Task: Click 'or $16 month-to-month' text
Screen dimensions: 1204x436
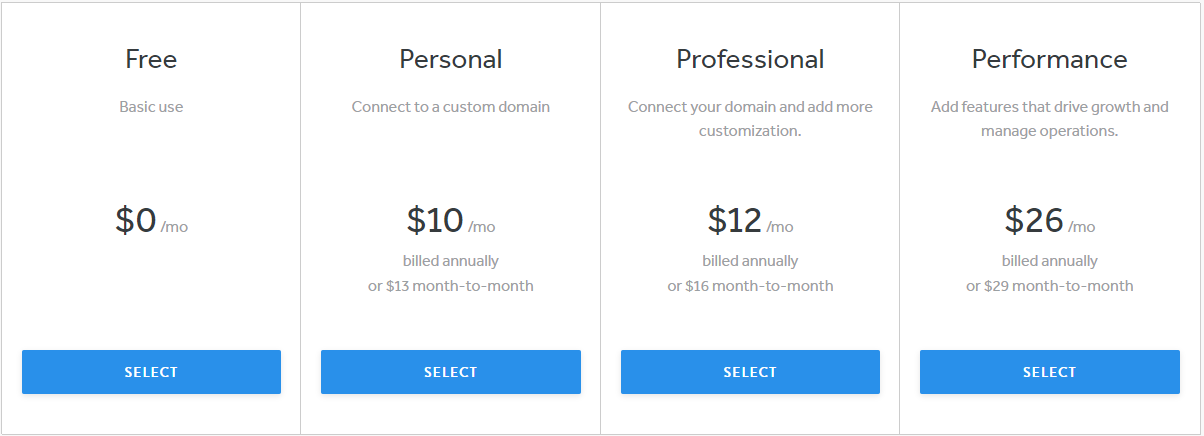Action: pyautogui.click(x=750, y=286)
